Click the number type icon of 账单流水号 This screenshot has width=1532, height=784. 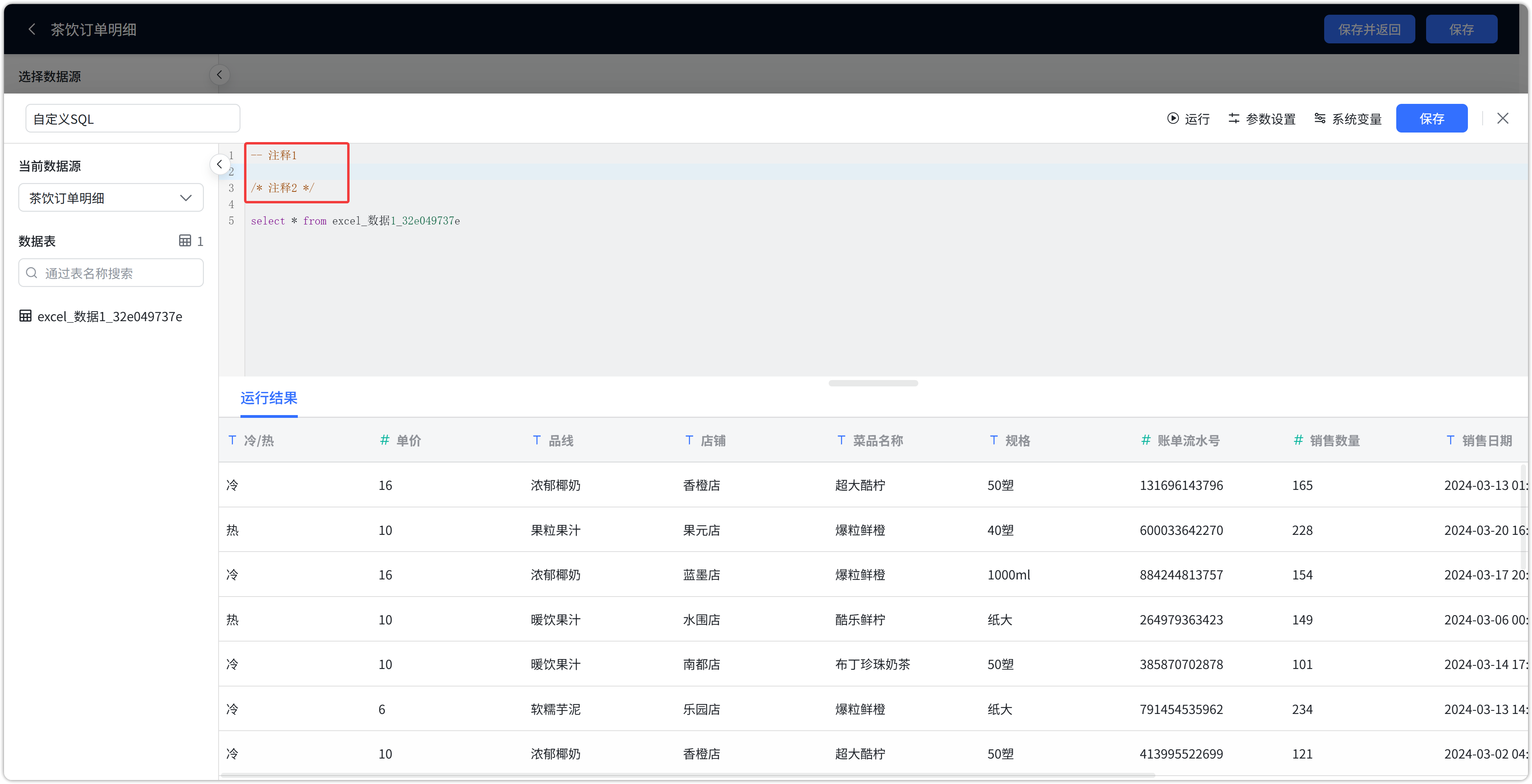point(1146,440)
